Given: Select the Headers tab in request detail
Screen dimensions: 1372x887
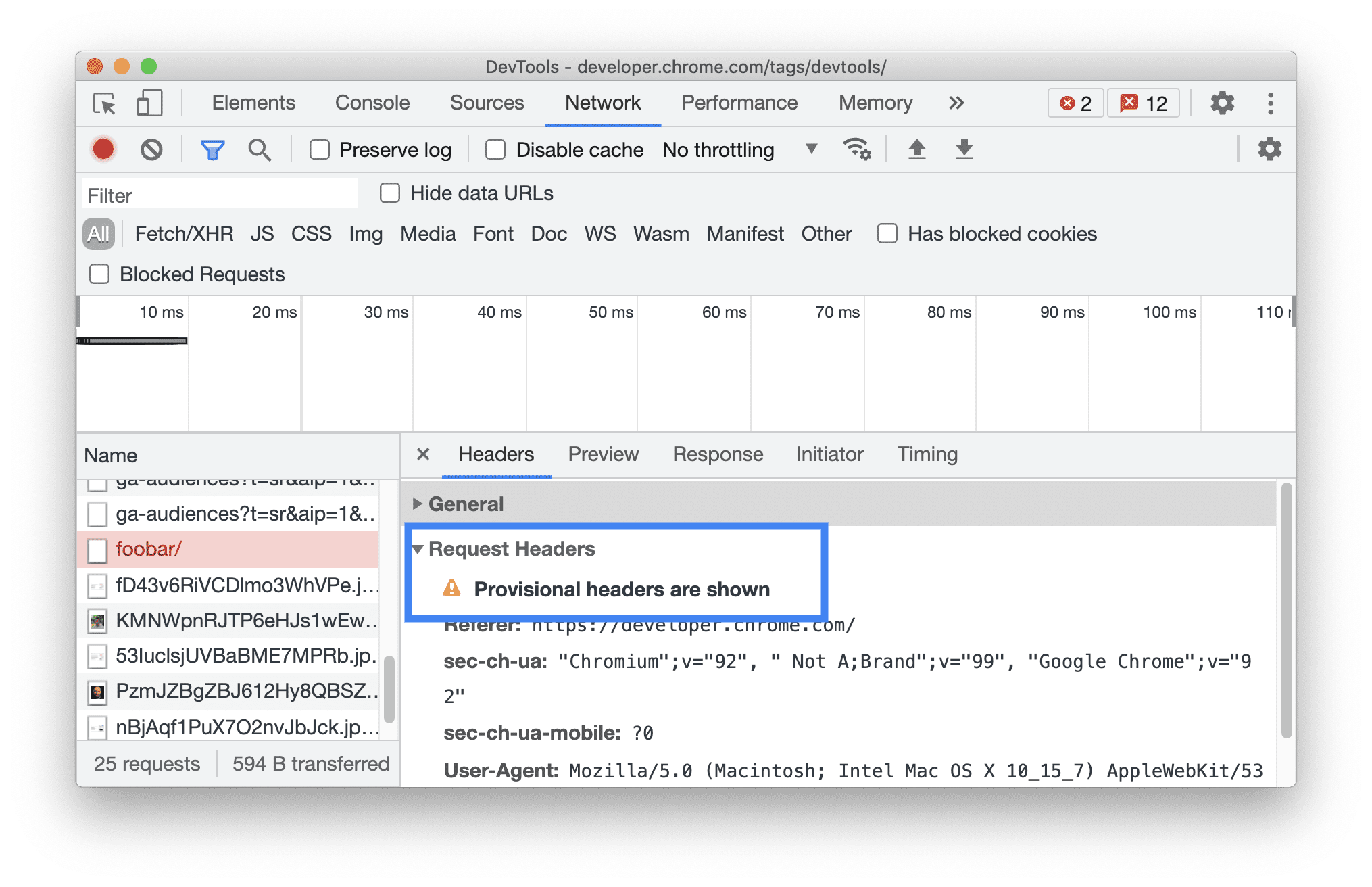Looking at the screenshot, I should pos(497,454).
